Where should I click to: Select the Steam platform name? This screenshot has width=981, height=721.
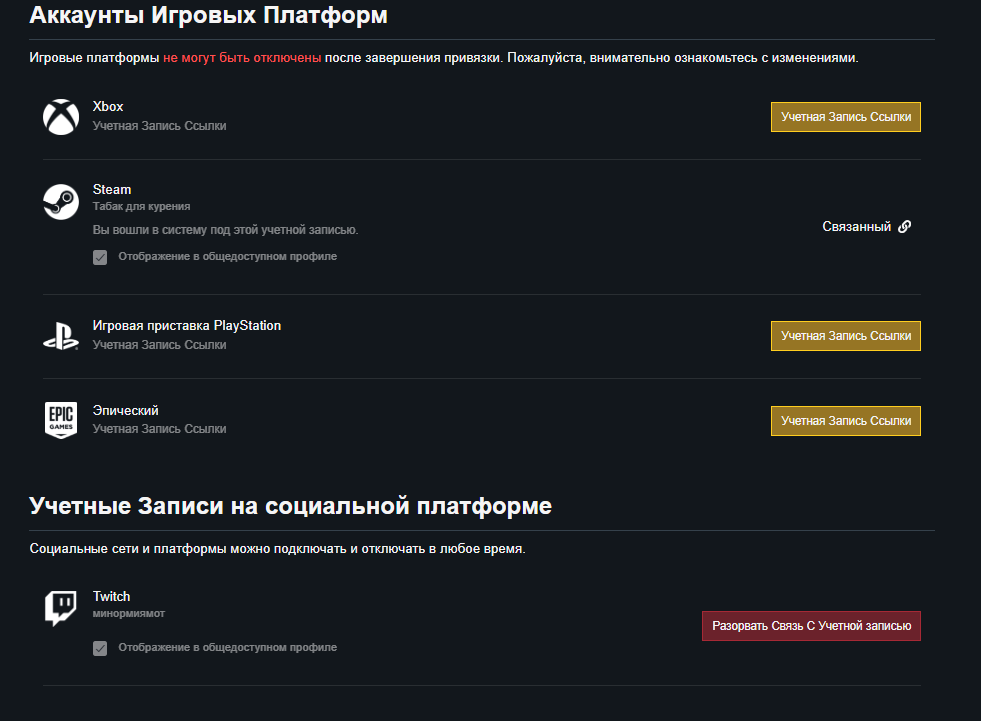(112, 190)
